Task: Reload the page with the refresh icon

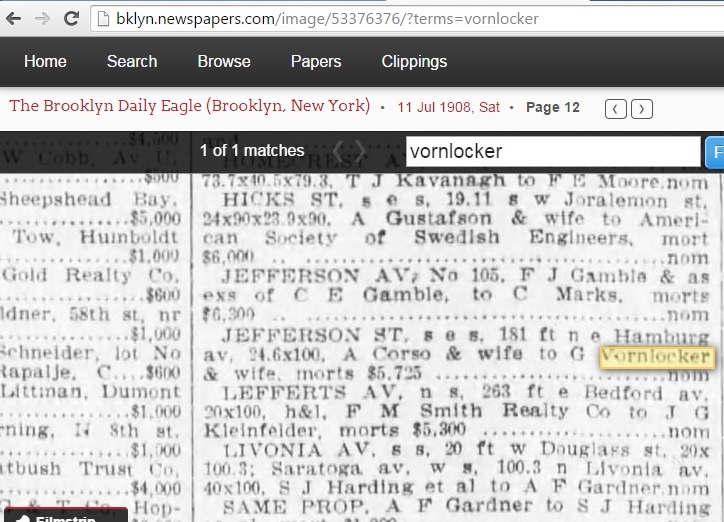Action: click(71, 18)
